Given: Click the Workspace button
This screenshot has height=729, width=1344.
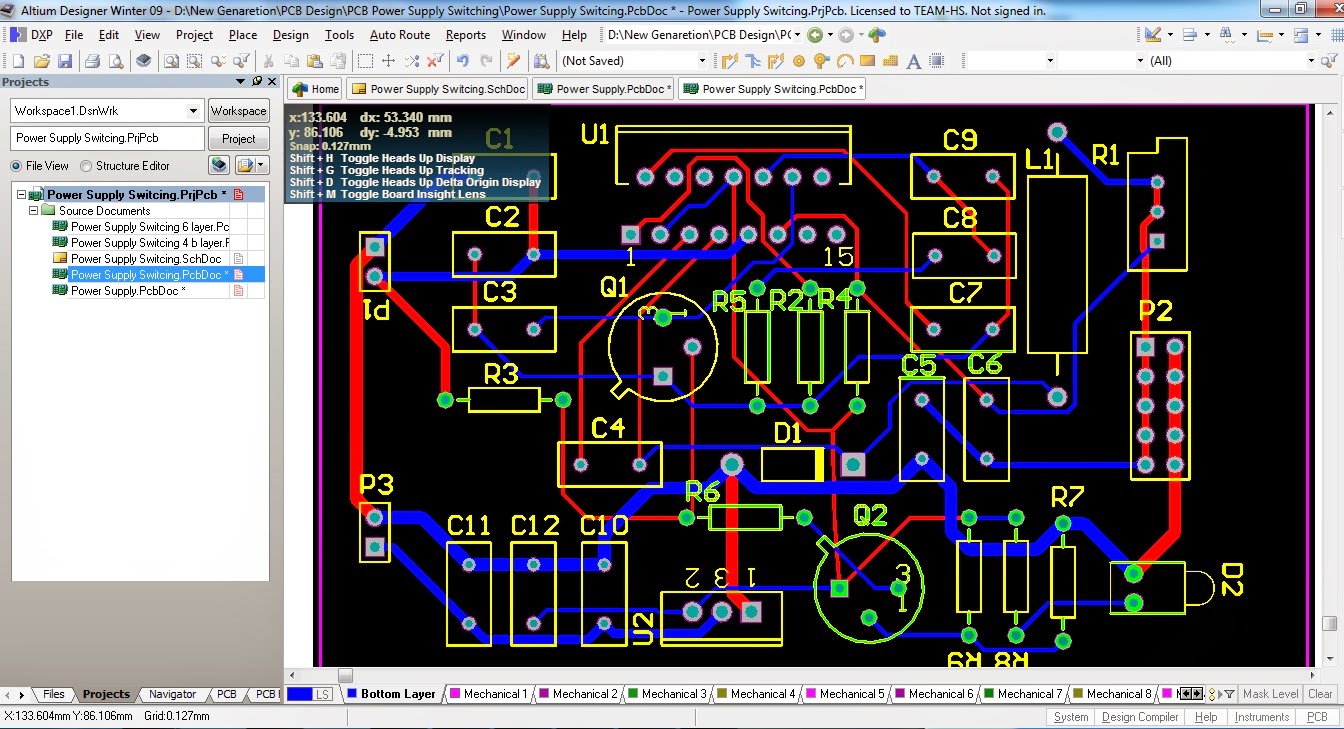Looking at the screenshot, I should 238,111.
